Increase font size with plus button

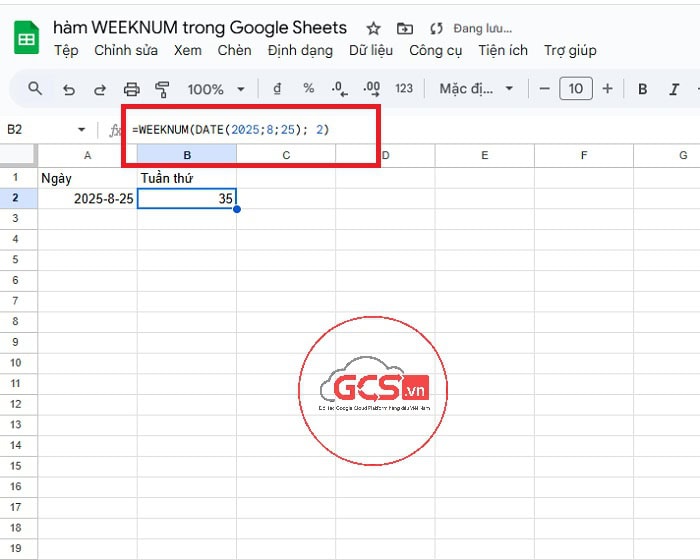point(607,89)
